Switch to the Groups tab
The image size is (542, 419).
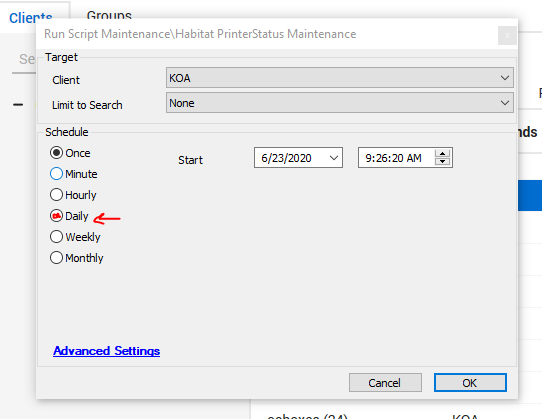coord(109,16)
